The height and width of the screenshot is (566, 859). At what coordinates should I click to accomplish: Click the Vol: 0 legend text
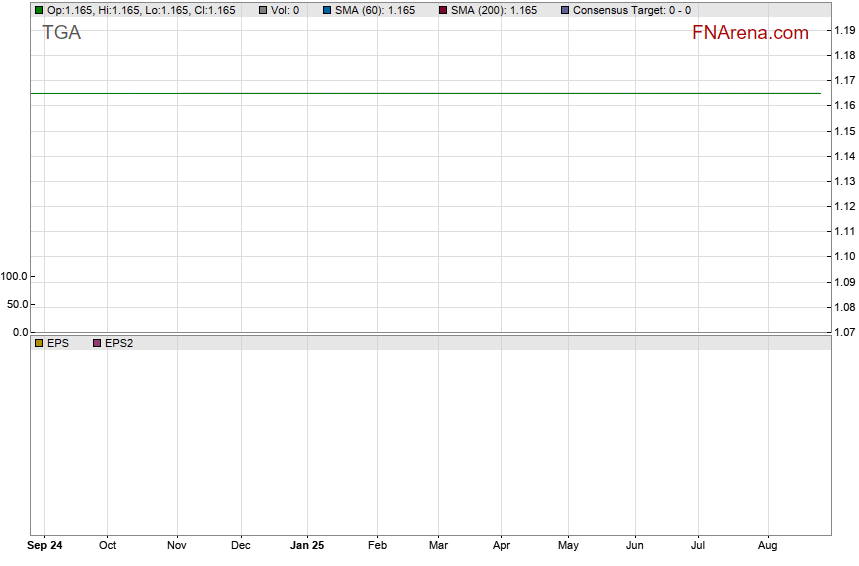(285, 10)
